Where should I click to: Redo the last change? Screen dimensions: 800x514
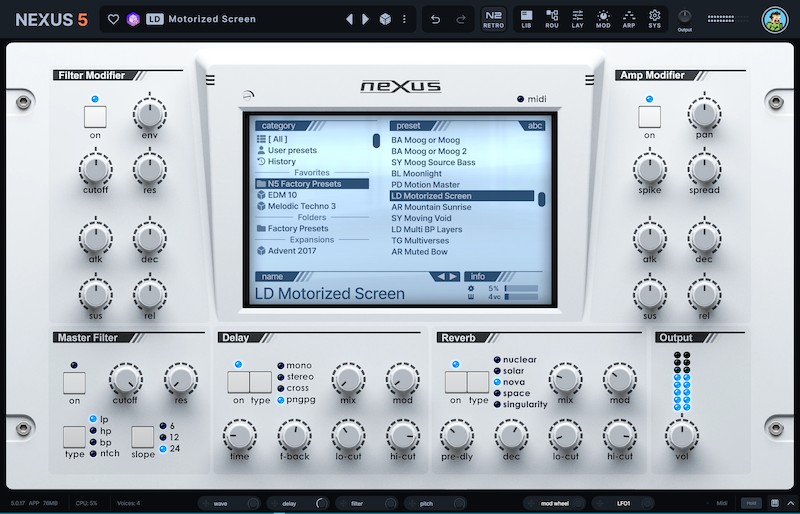[460, 19]
